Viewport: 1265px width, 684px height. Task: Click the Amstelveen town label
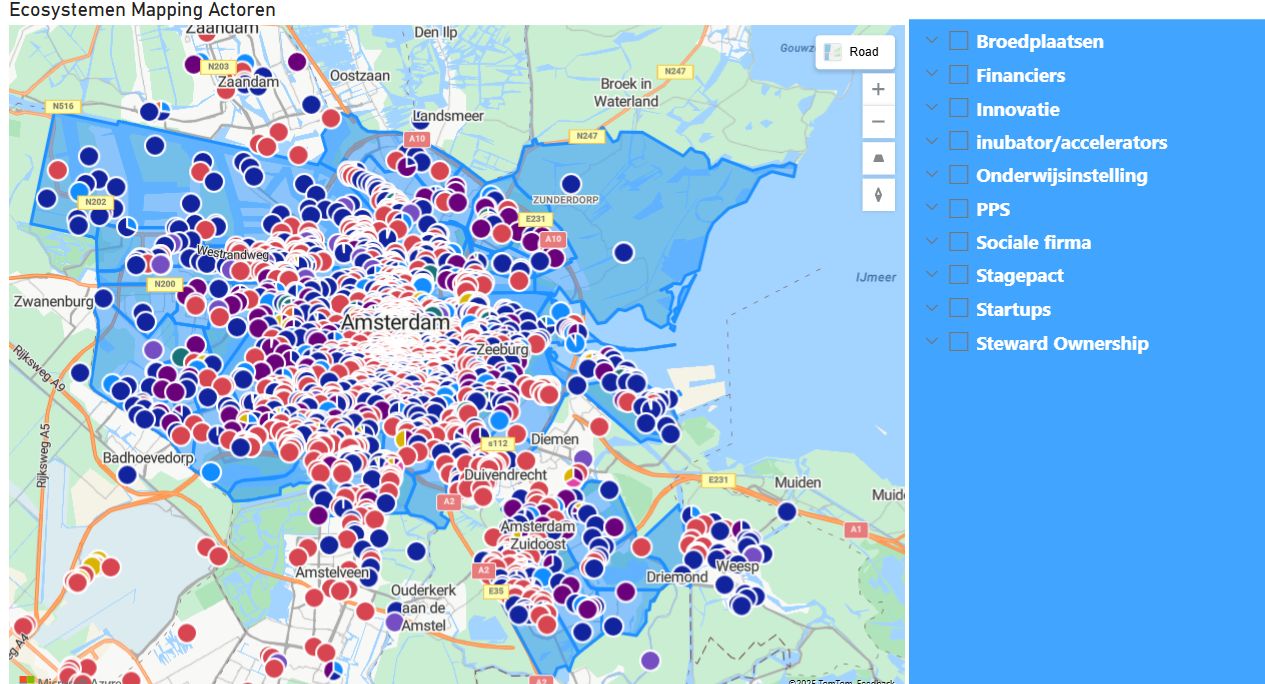point(331,573)
